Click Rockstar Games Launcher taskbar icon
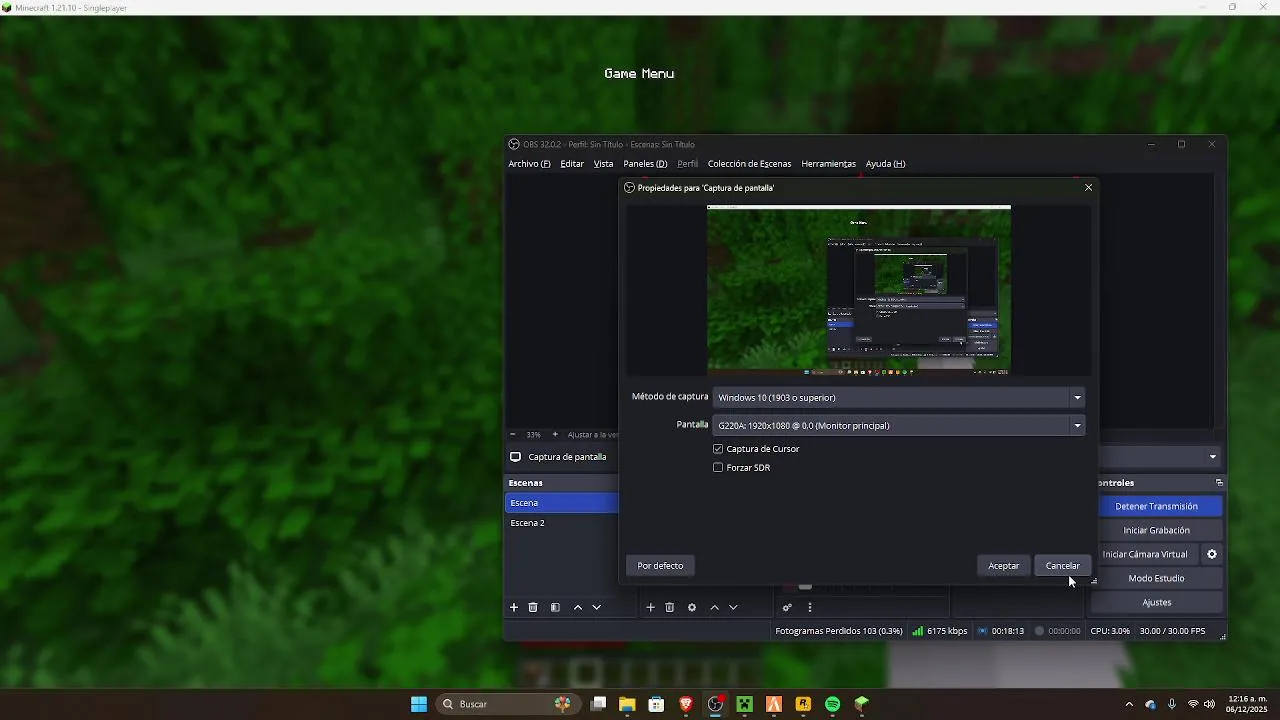Image resolution: width=1280 pixels, height=720 pixels. (803, 704)
